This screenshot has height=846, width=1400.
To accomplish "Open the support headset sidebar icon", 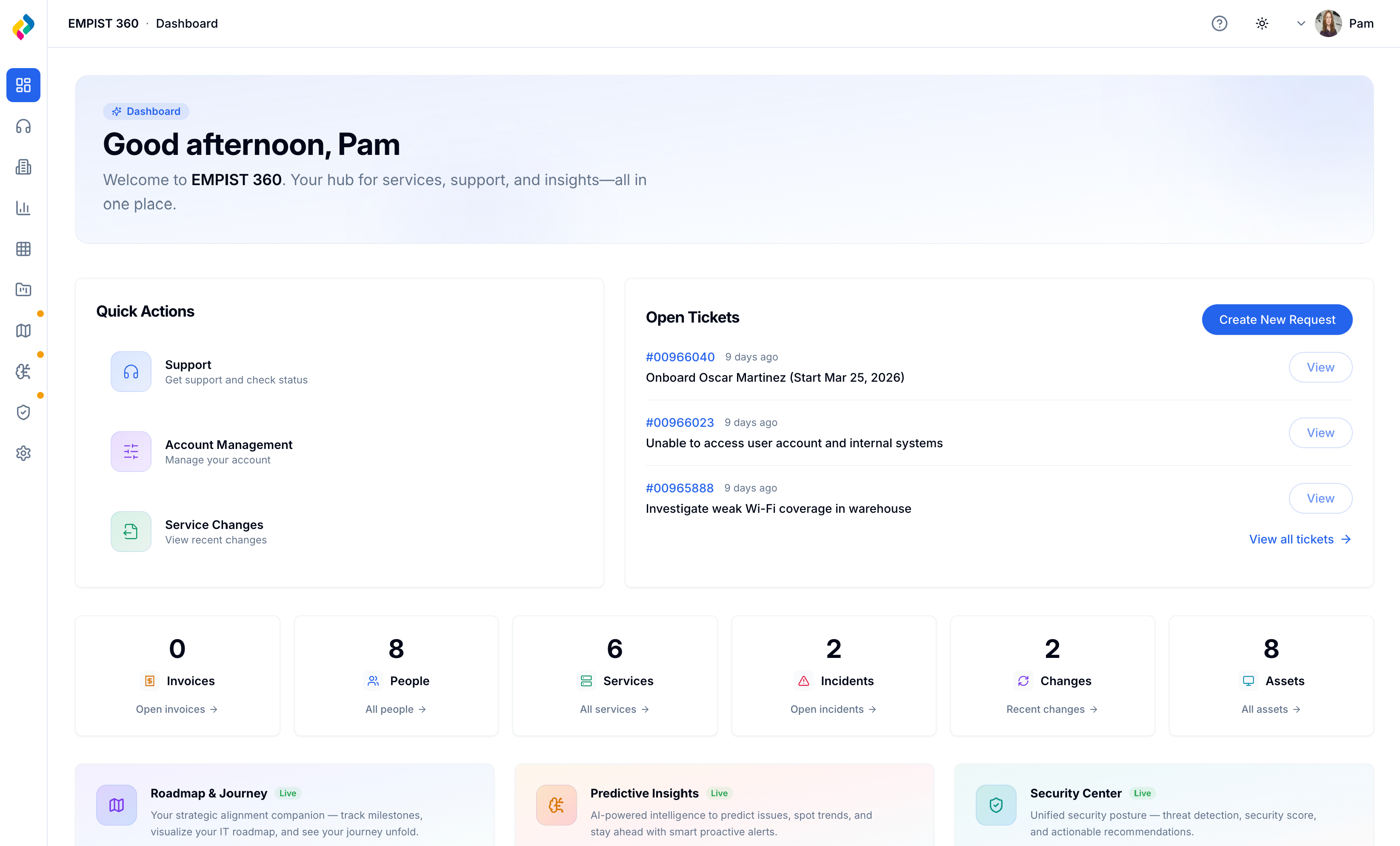I will [x=23, y=126].
